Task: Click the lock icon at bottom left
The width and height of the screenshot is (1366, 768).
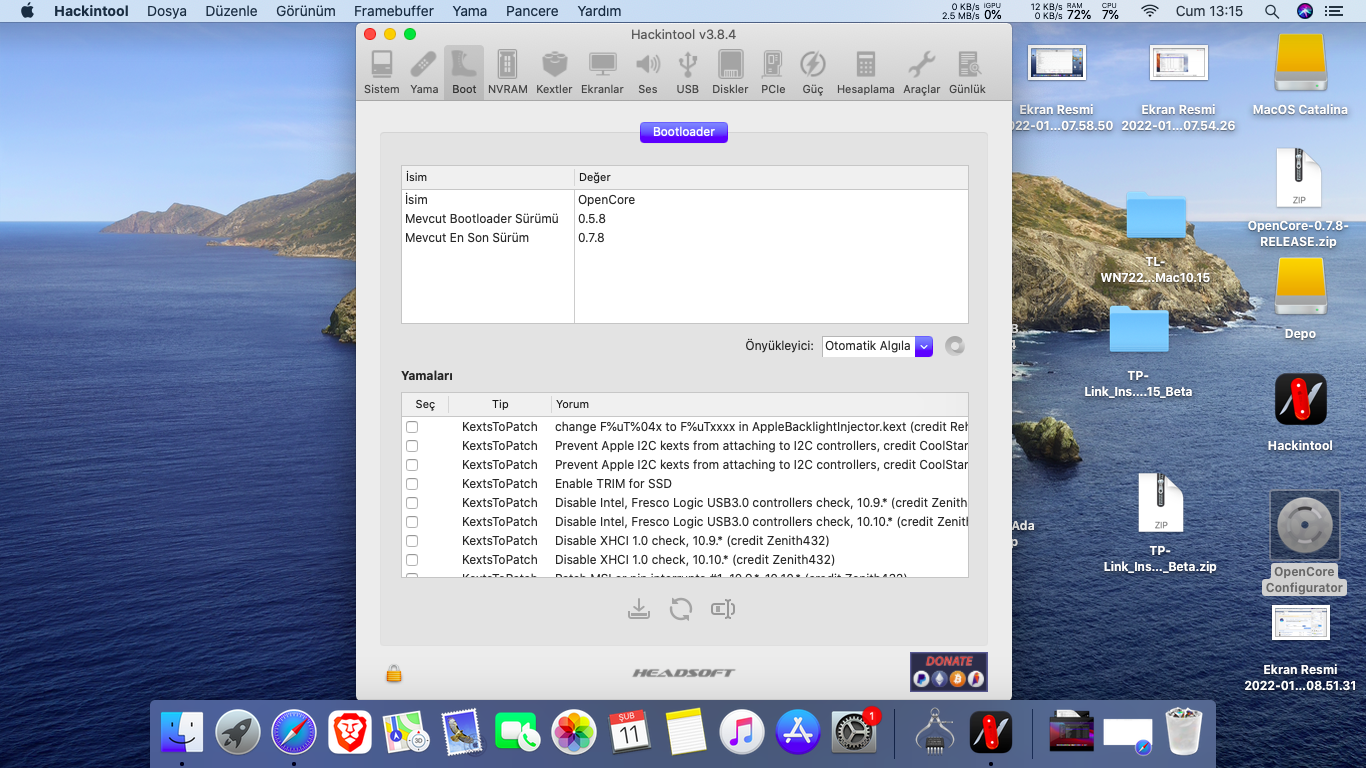Action: coord(394,674)
